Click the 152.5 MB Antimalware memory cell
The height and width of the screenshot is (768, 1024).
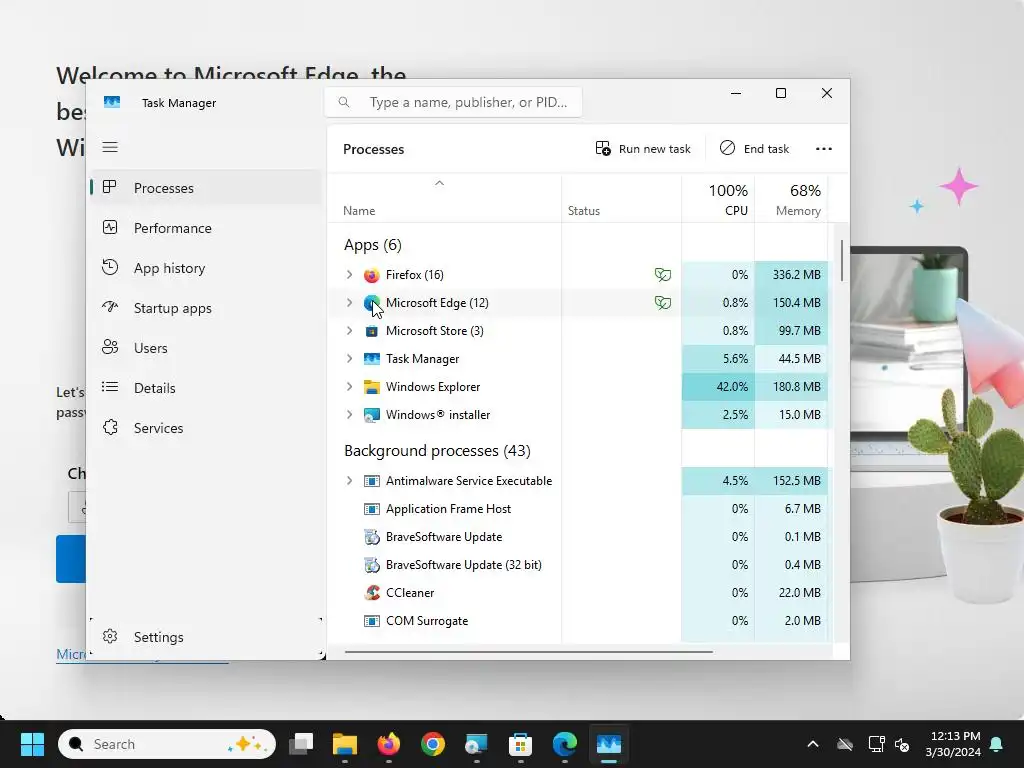pyautogui.click(x=792, y=481)
